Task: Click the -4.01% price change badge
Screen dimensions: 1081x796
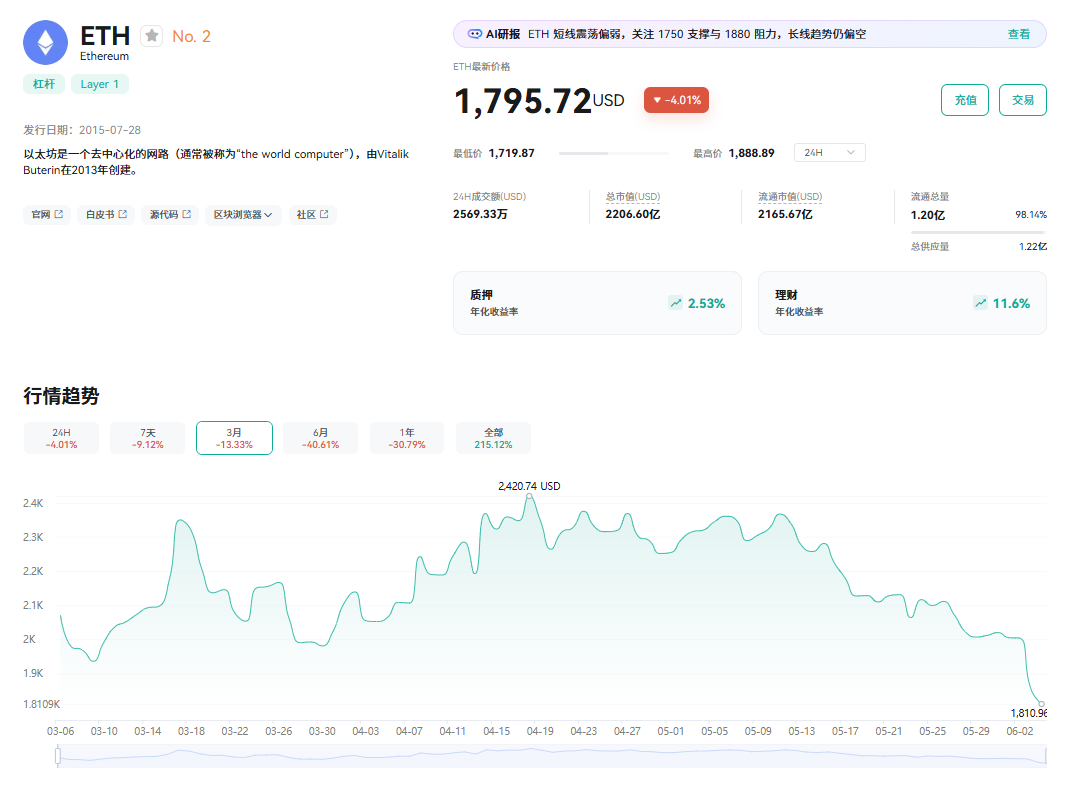Action: tap(676, 100)
